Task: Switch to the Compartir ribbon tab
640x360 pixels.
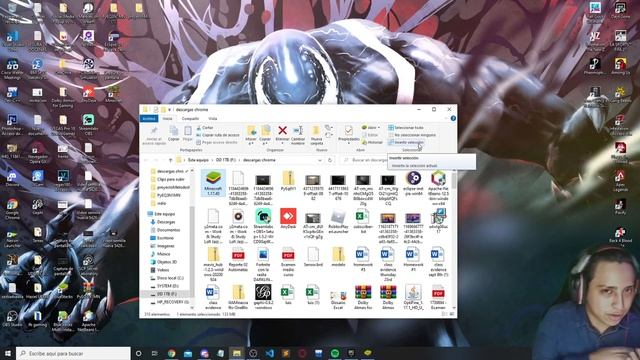Action: pos(190,118)
